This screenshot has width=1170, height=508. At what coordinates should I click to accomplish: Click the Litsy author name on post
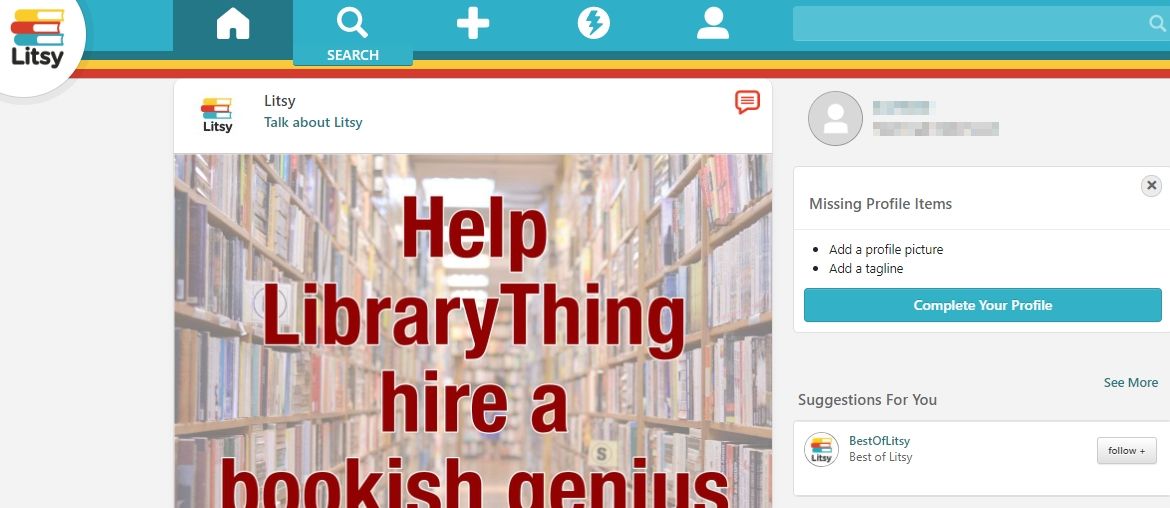click(x=280, y=101)
